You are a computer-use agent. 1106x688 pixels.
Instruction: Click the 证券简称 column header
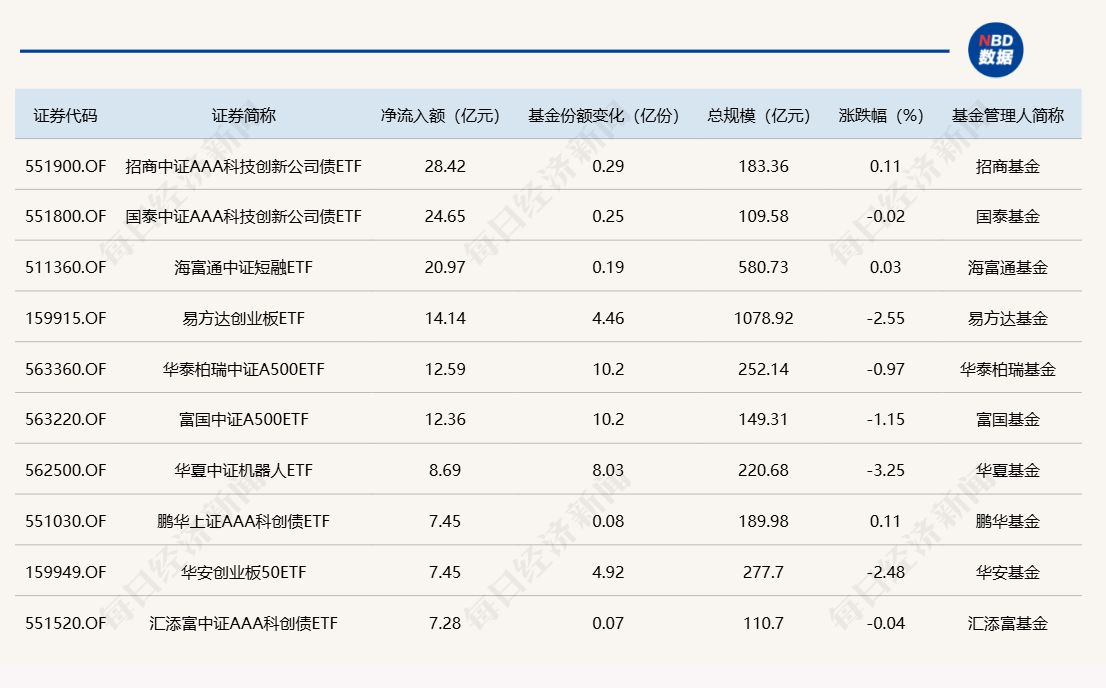(244, 114)
